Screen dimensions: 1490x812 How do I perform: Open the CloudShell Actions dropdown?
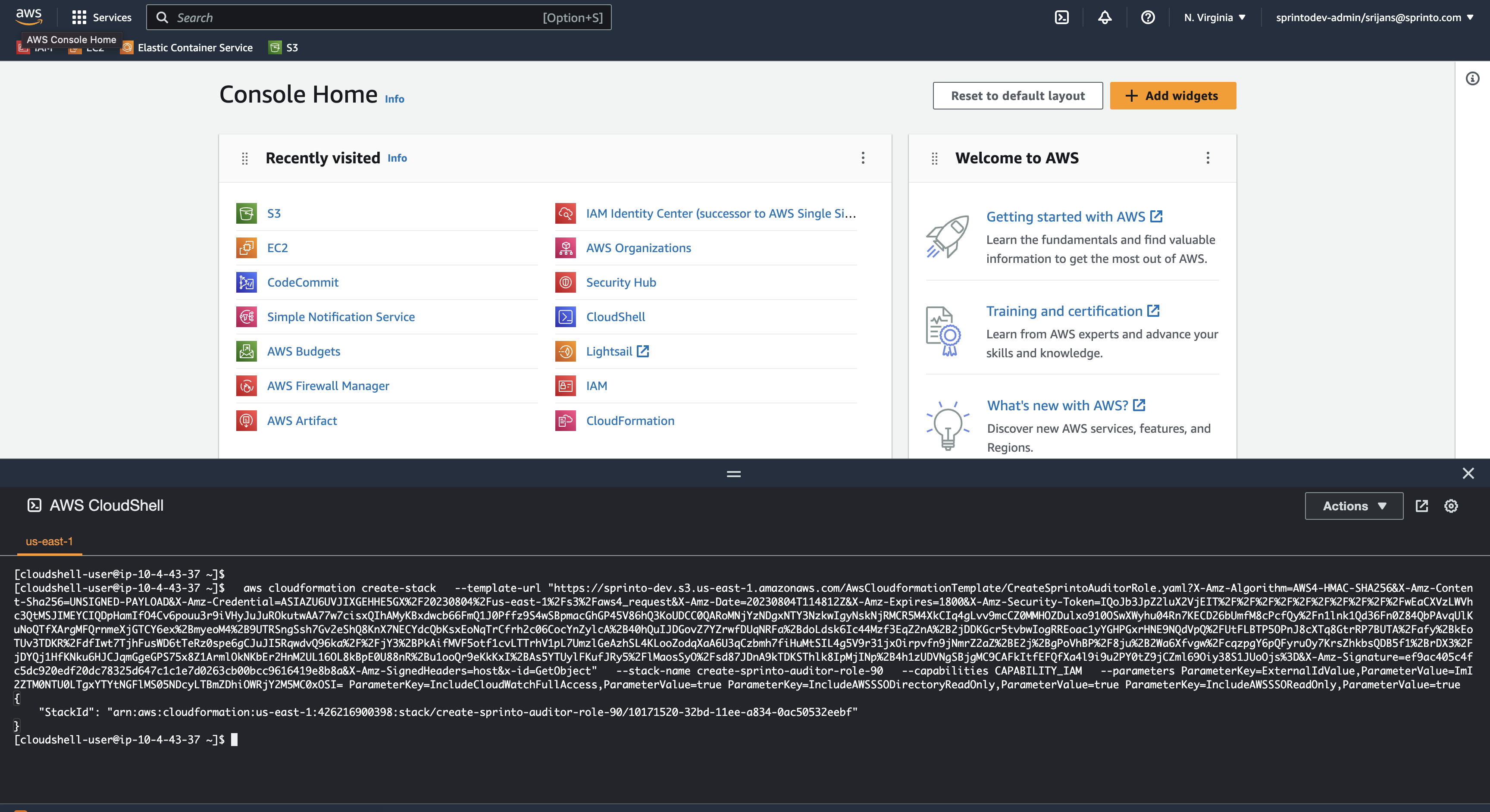1353,506
